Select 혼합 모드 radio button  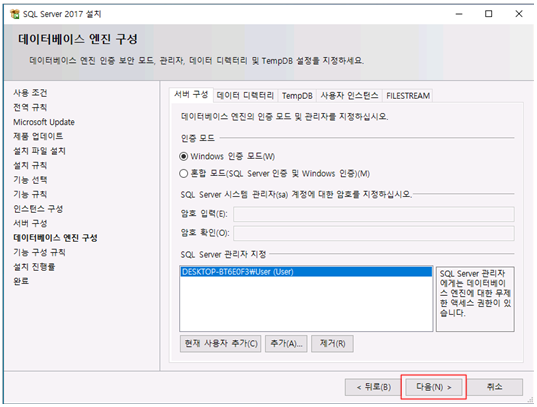[184, 174]
